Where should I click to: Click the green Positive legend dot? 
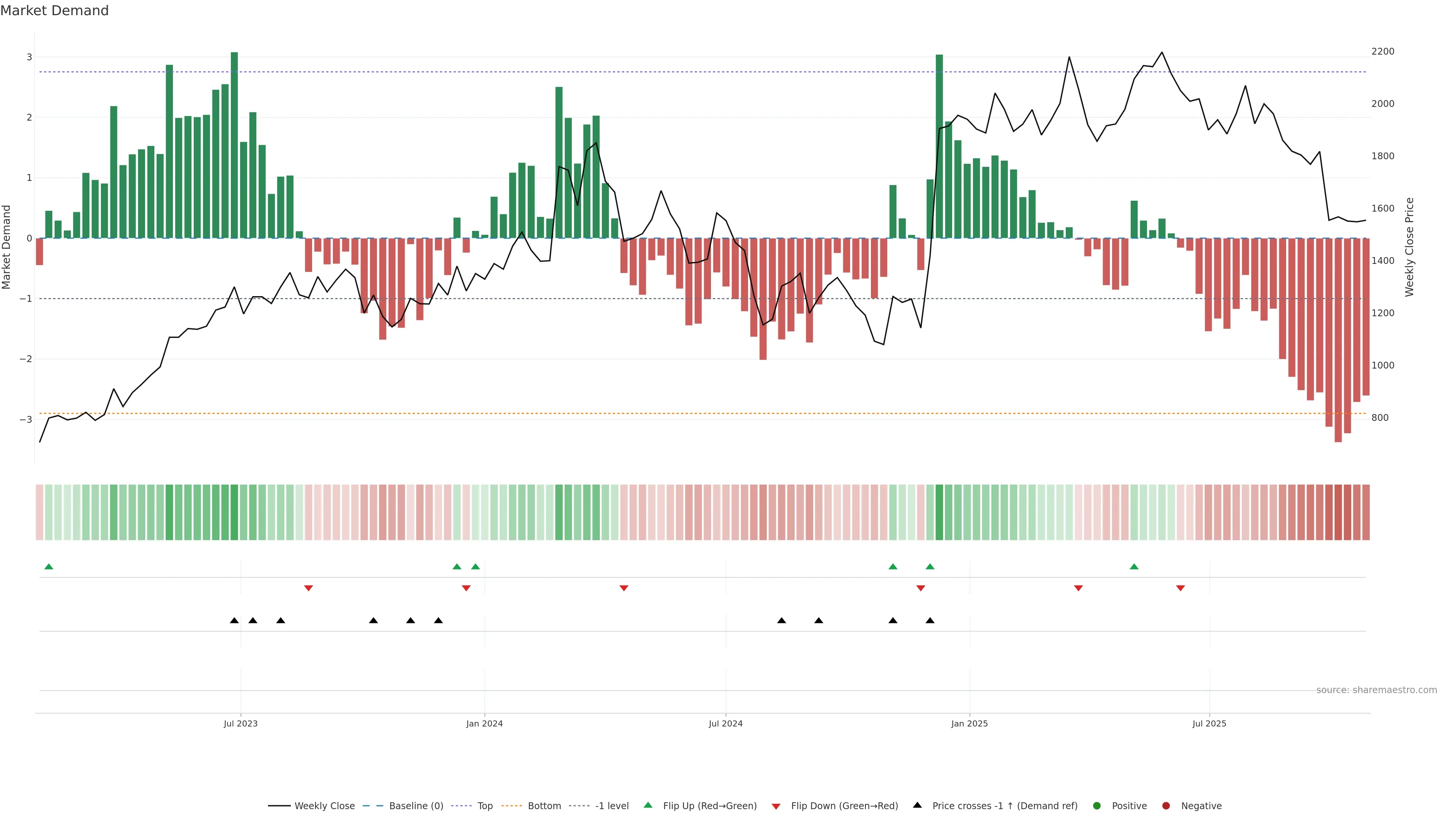tap(1097, 805)
